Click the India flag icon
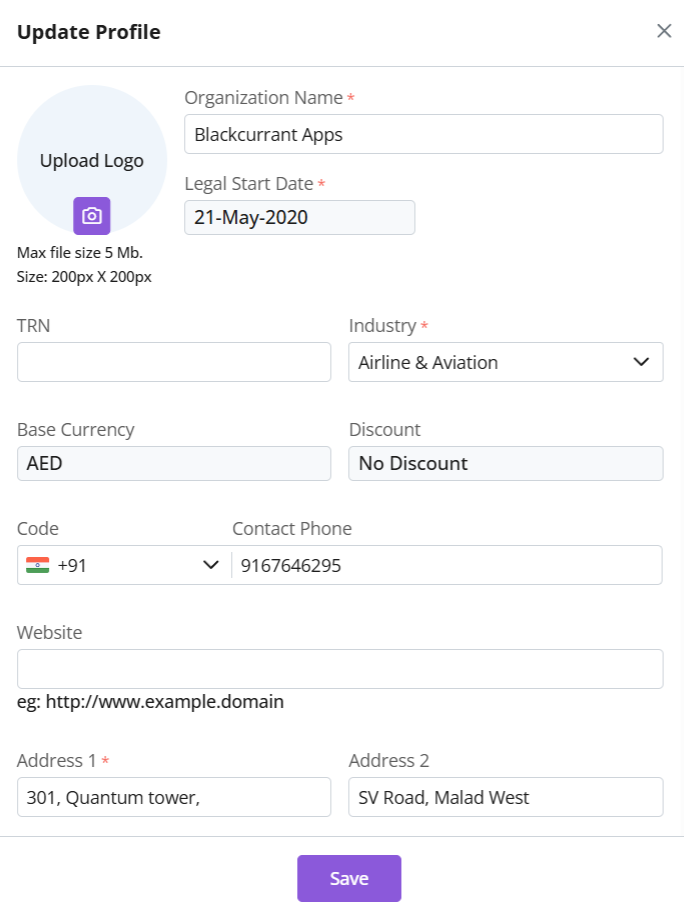 pyautogui.click(x=37, y=565)
